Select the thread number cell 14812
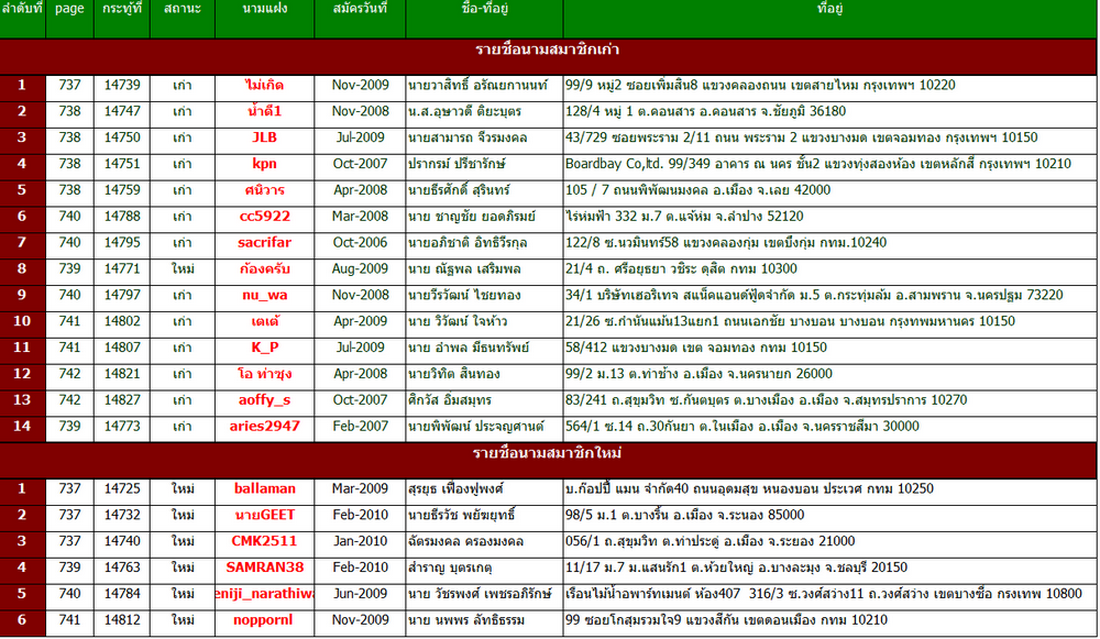The image size is (1100, 639). click(x=123, y=620)
